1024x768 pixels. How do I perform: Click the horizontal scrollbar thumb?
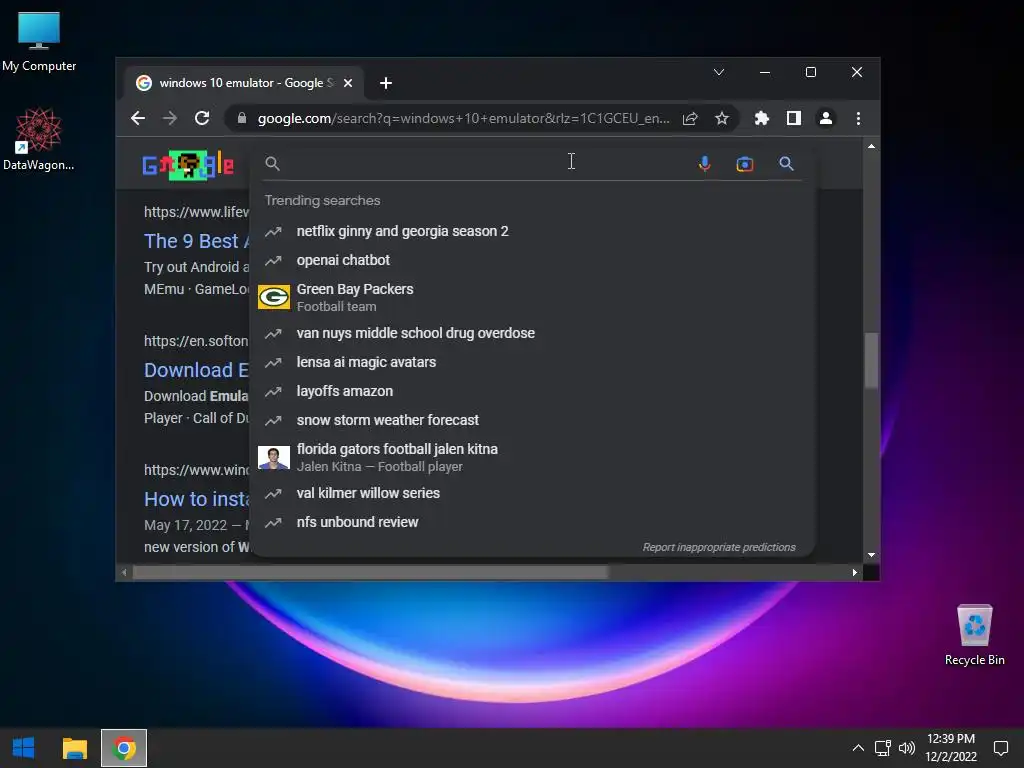coord(370,573)
